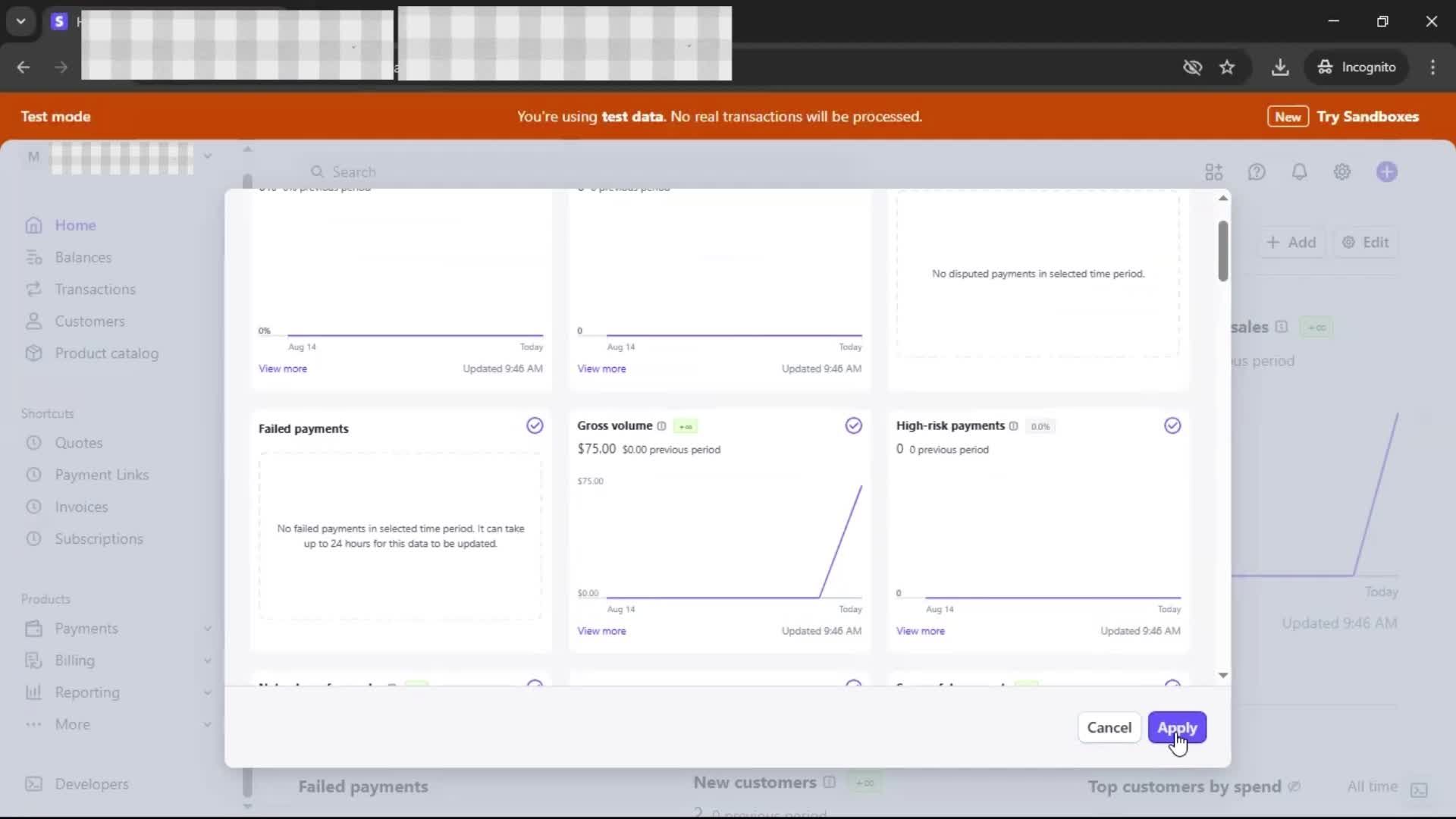Click High-risk payments info icon
1456x819 pixels.
pyautogui.click(x=1013, y=426)
